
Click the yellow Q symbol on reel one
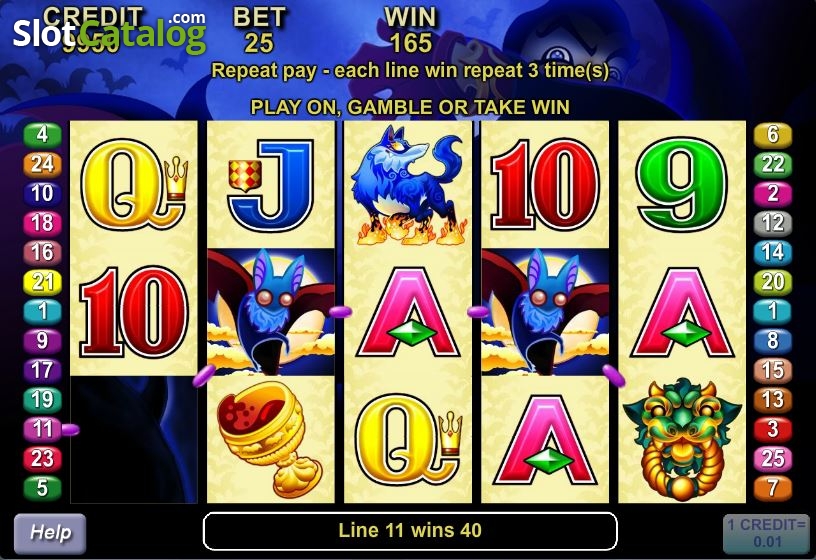click(x=134, y=184)
